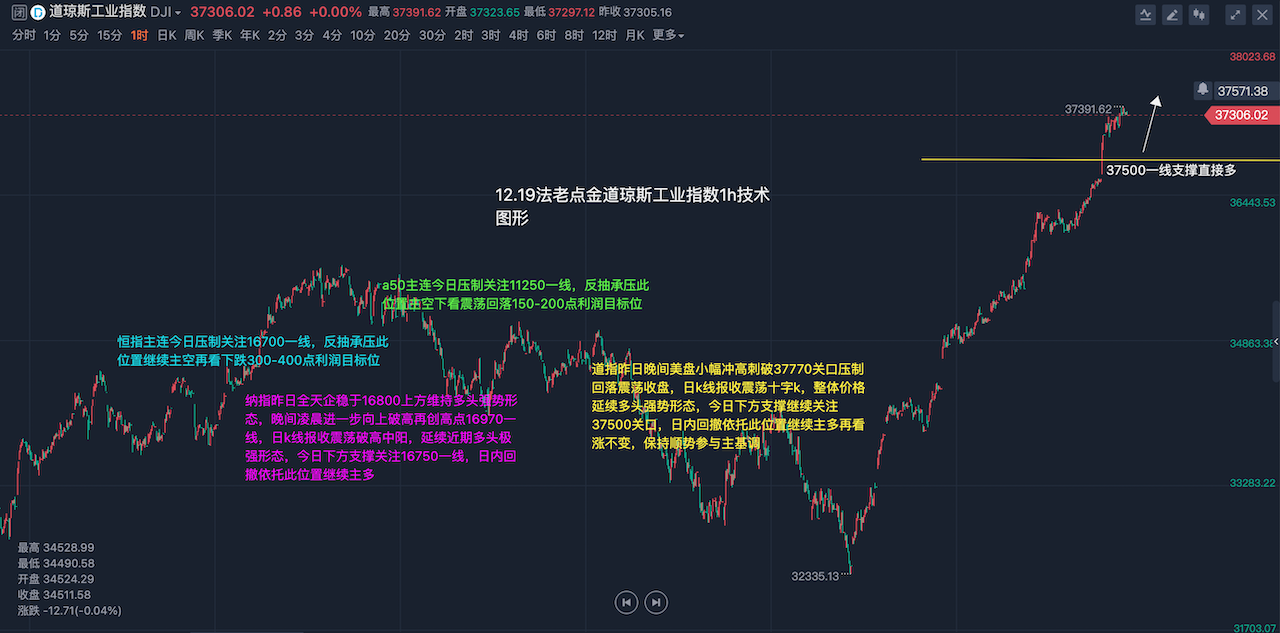Choose the 30分 timeframe
The image size is (1280, 633).
[432, 35]
